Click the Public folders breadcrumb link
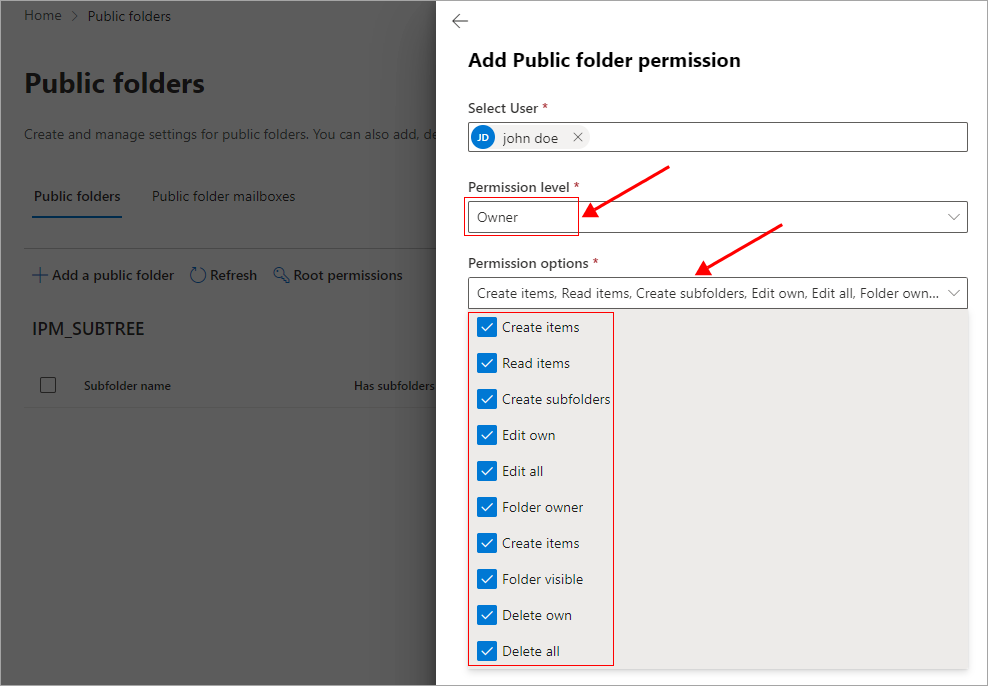 tap(129, 16)
